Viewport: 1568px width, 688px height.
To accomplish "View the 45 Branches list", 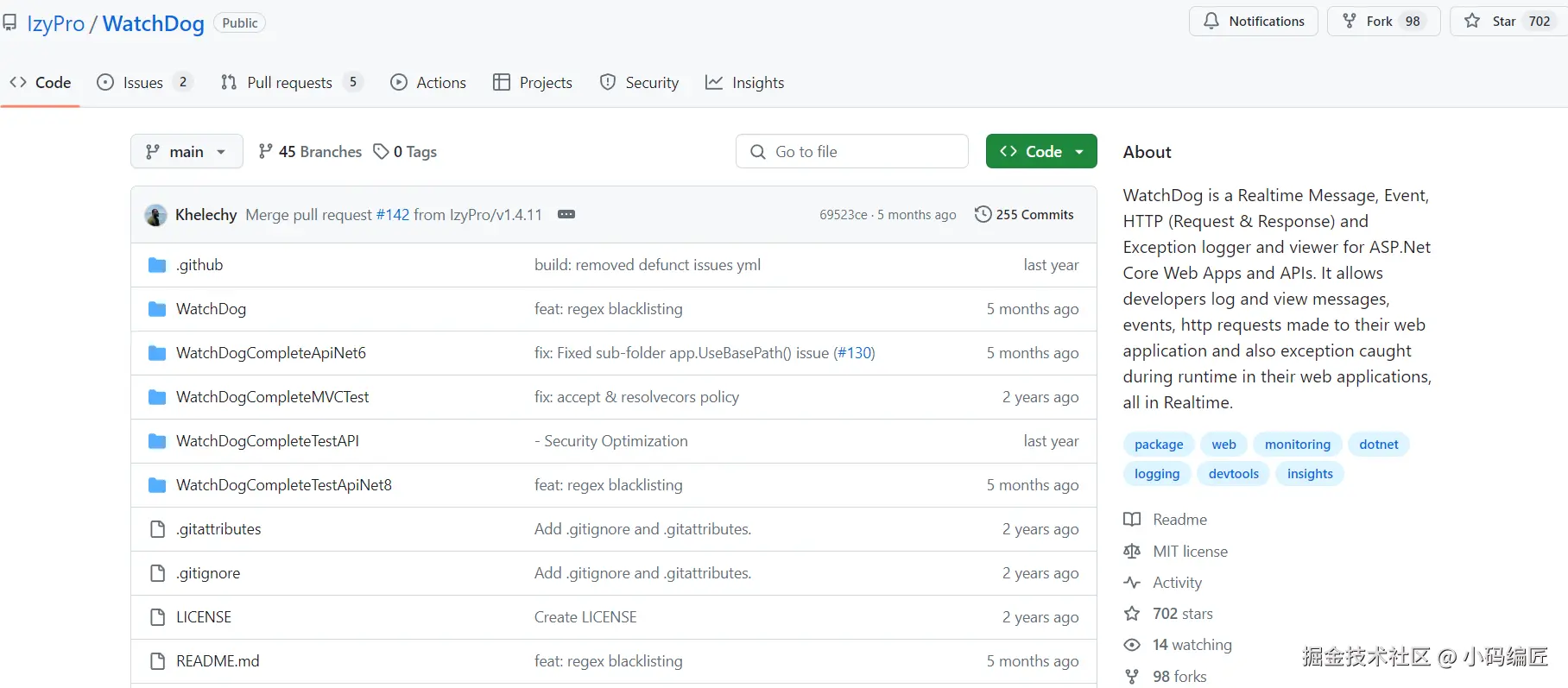I will pos(310,152).
